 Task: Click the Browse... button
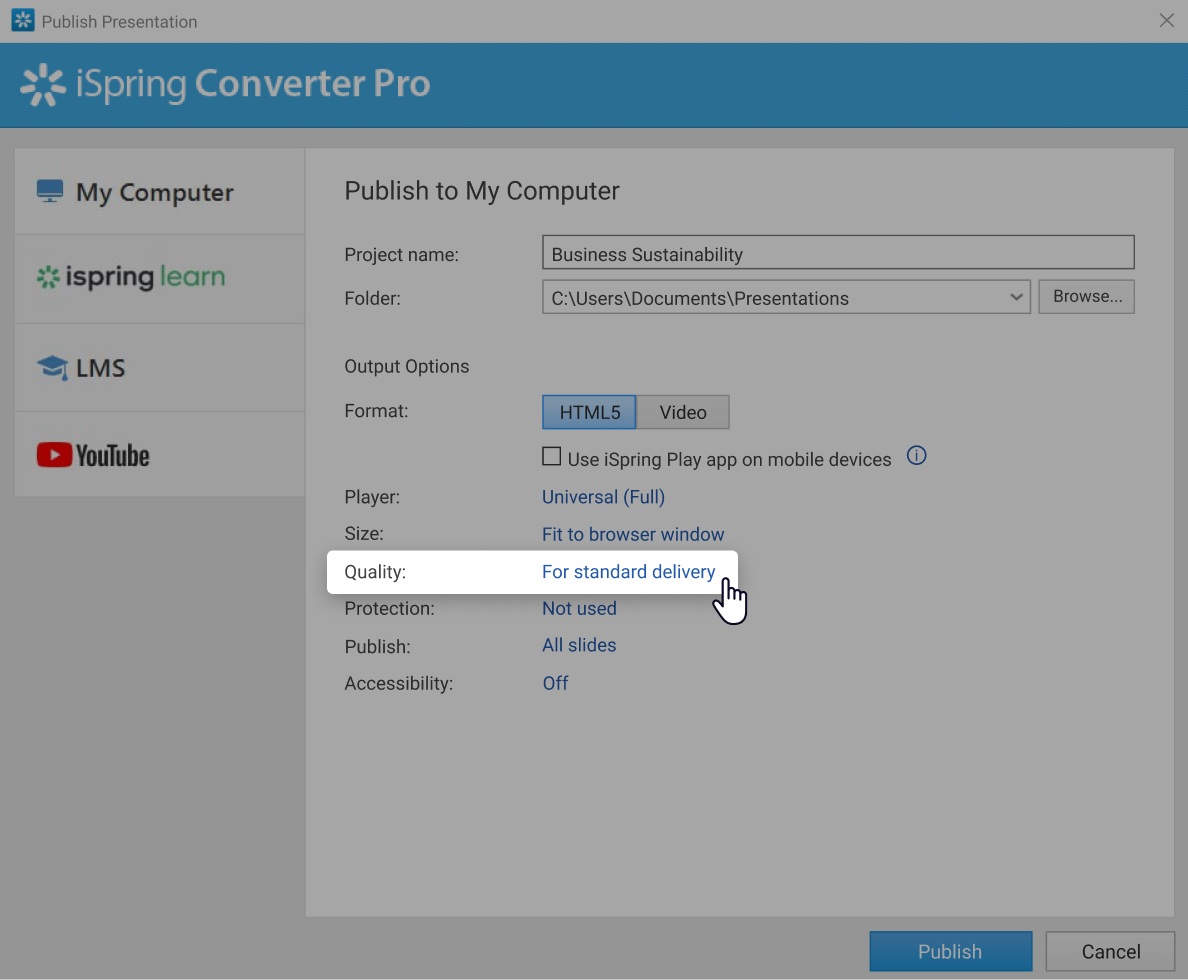point(1086,296)
